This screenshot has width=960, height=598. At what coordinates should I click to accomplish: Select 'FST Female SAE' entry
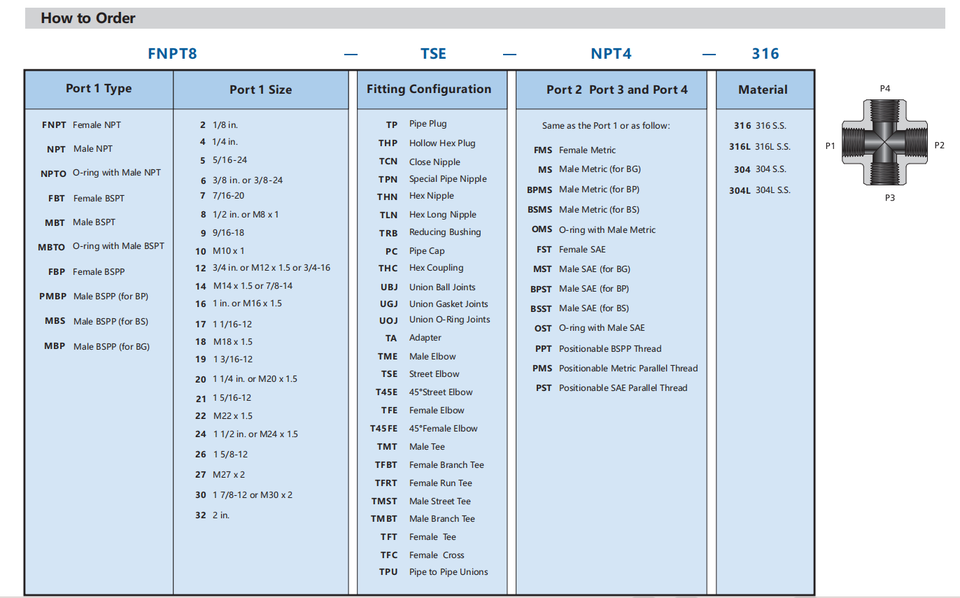coord(571,250)
